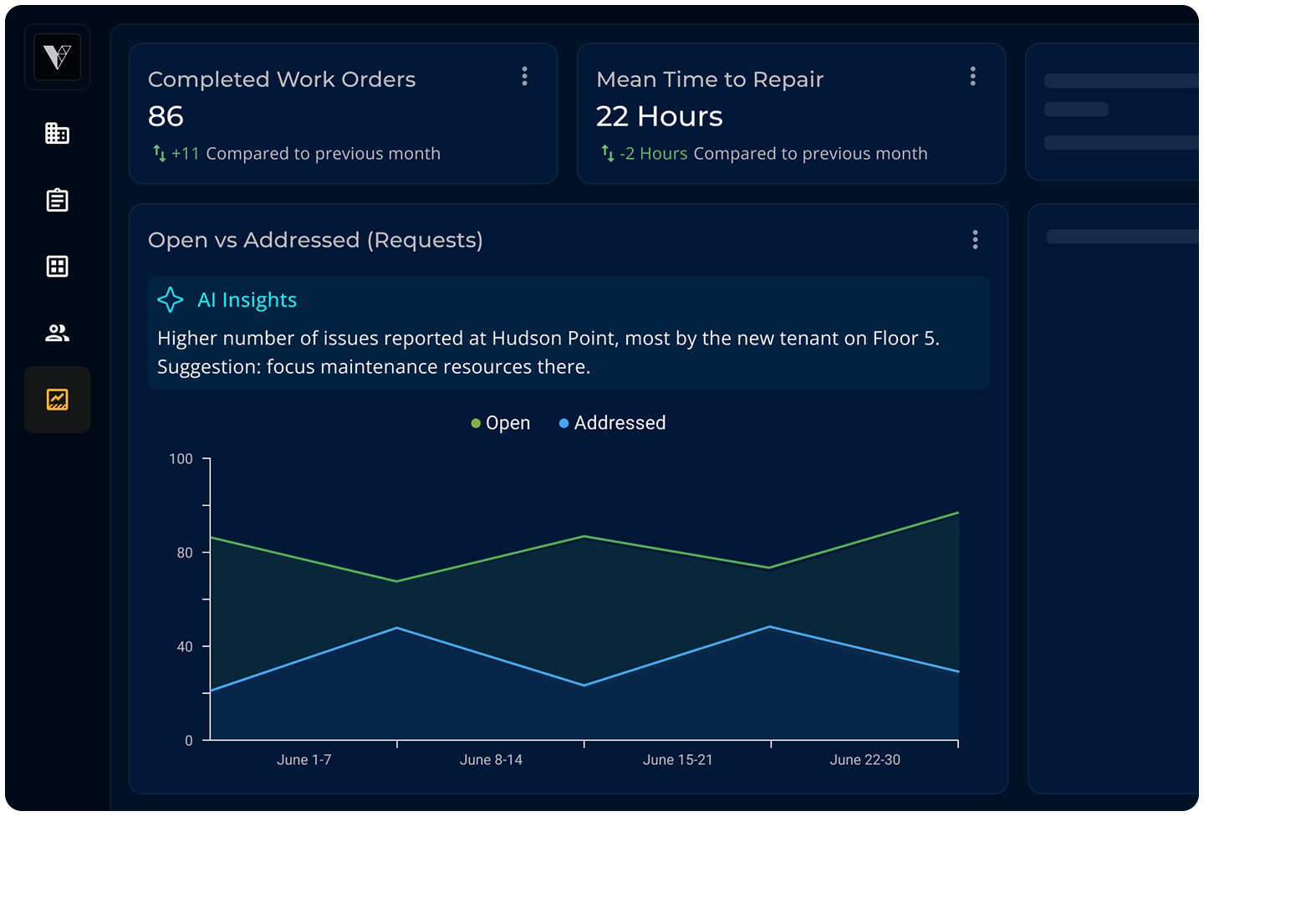Click arrows icon beside -2 Hours trend
The width and height of the screenshot is (1316, 908).
608,153
